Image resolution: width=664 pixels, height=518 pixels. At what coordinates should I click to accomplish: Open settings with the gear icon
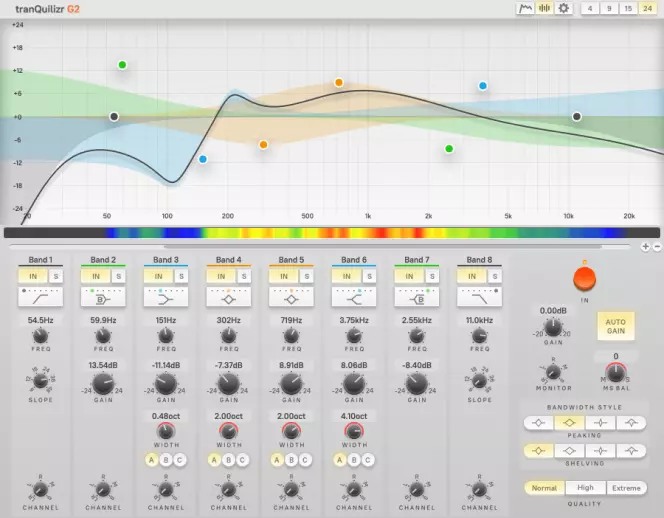563,8
